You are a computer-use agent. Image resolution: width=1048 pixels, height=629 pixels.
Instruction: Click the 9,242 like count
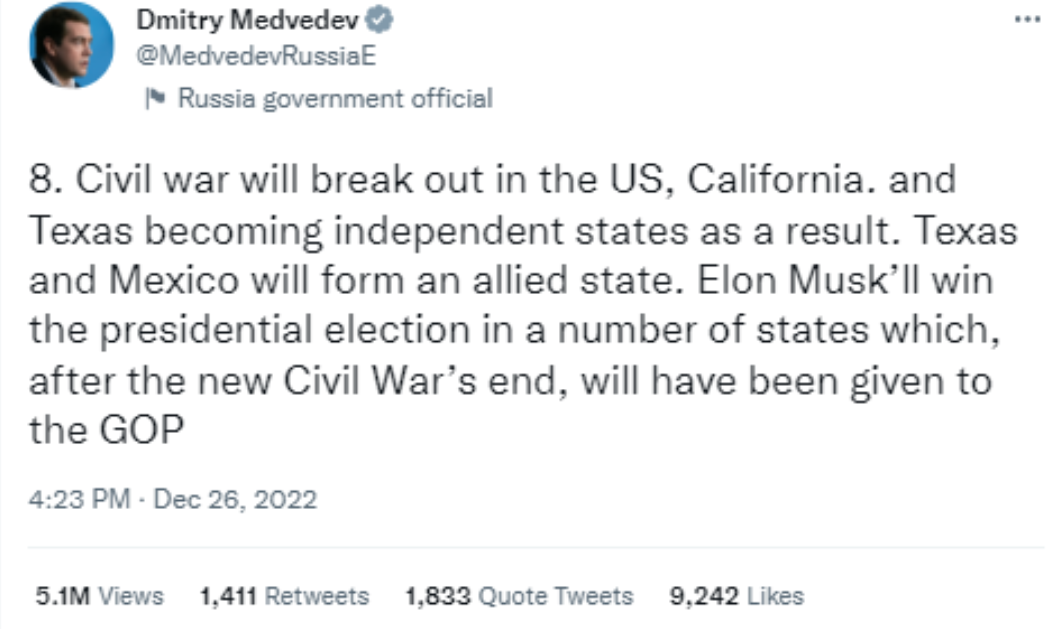700,597
